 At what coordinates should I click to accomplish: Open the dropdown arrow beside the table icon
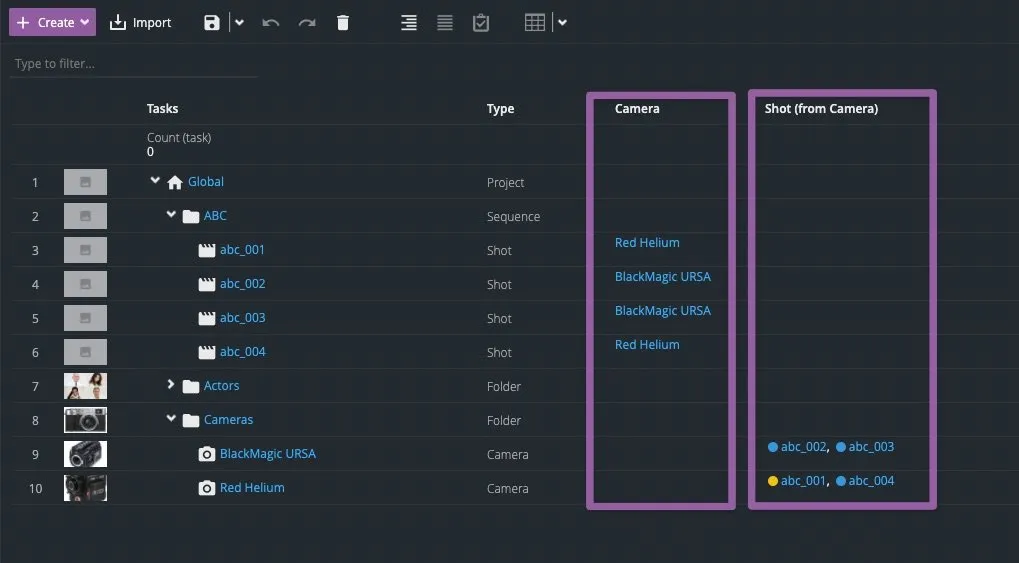[563, 22]
